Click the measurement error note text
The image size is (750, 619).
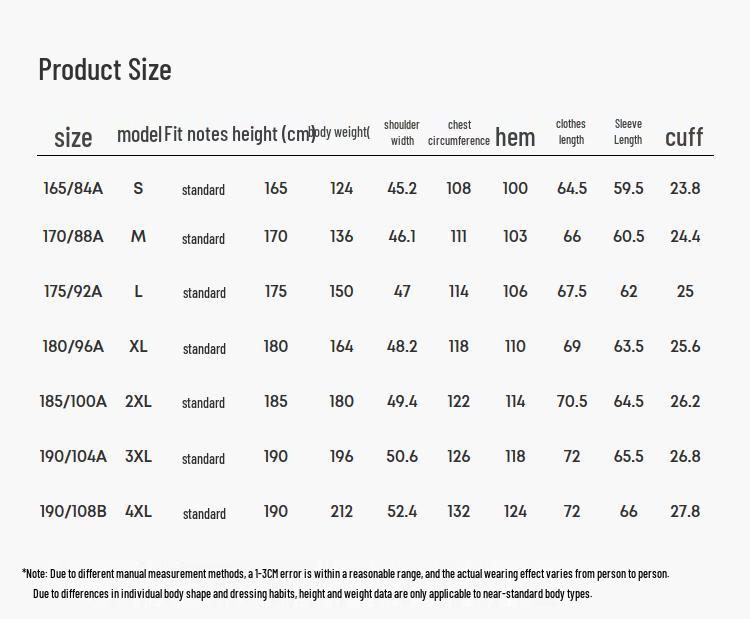(x=346, y=574)
